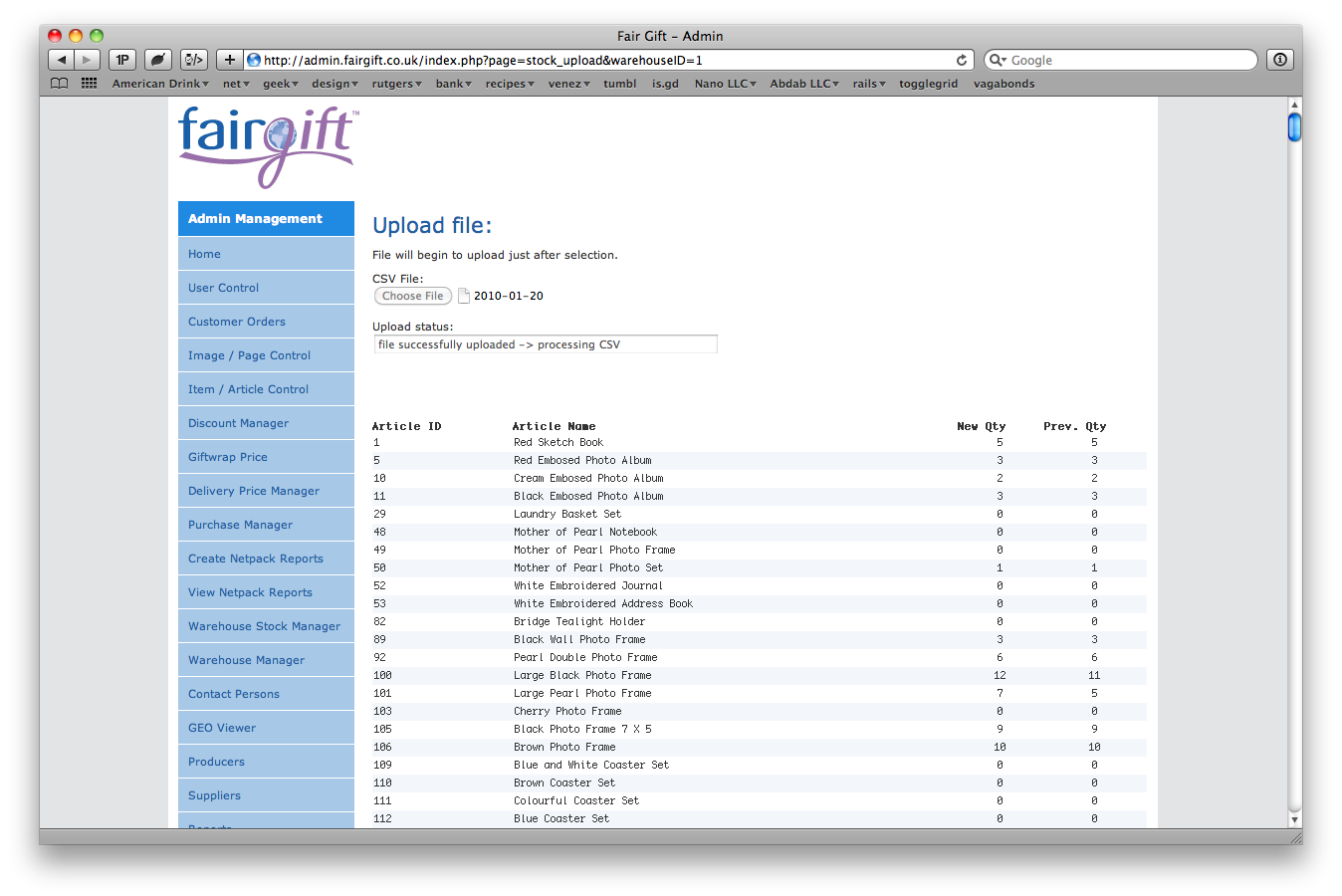The height and width of the screenshot is (896, 1342).
Task: Click the 1Password toolbar button
Action: pos(122,60)
